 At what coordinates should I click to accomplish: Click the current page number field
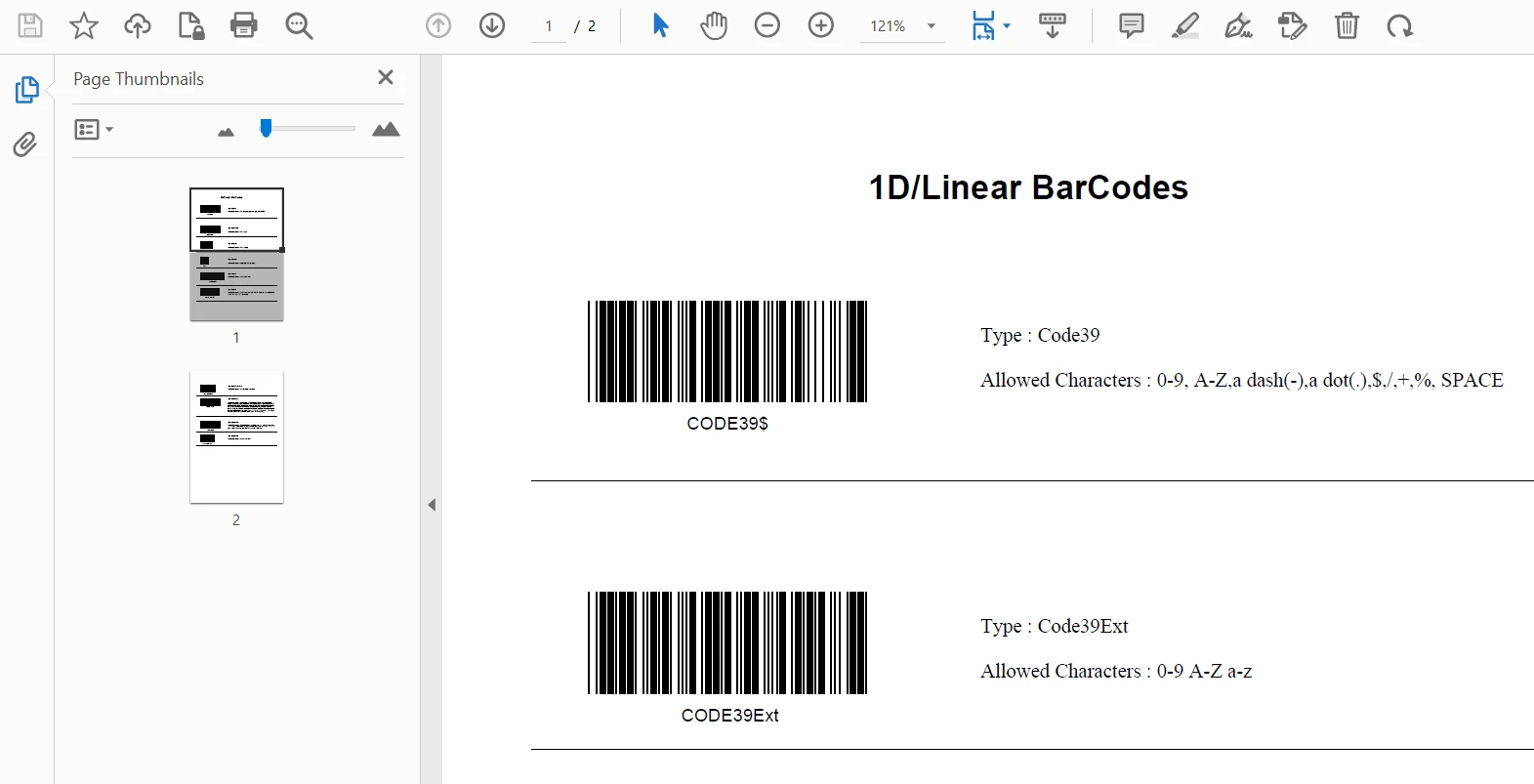pyautogui.click(x=549, y=27)
